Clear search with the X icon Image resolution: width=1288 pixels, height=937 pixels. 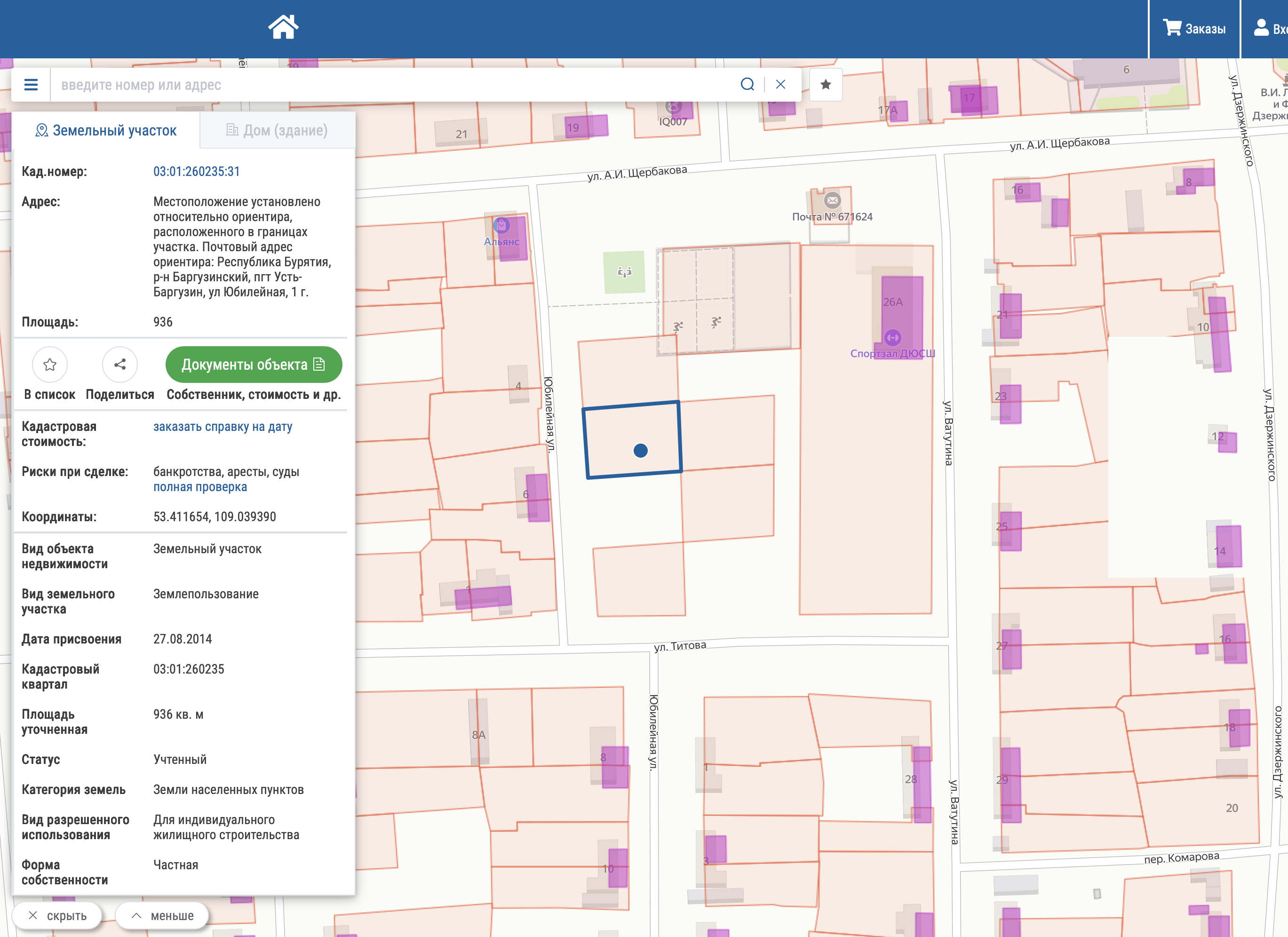pos(780,85)
